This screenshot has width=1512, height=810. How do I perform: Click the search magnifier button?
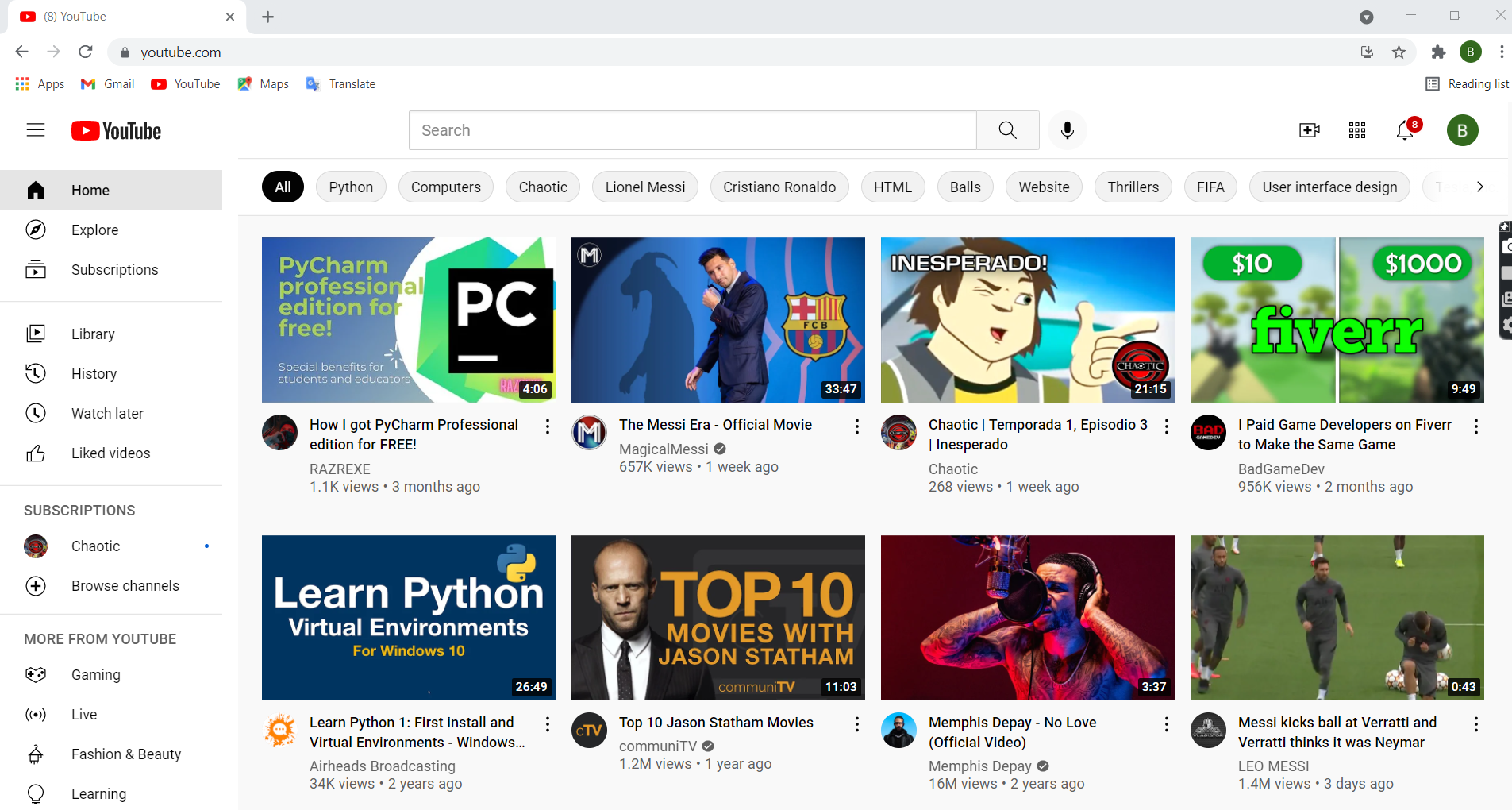[1007, 130]
